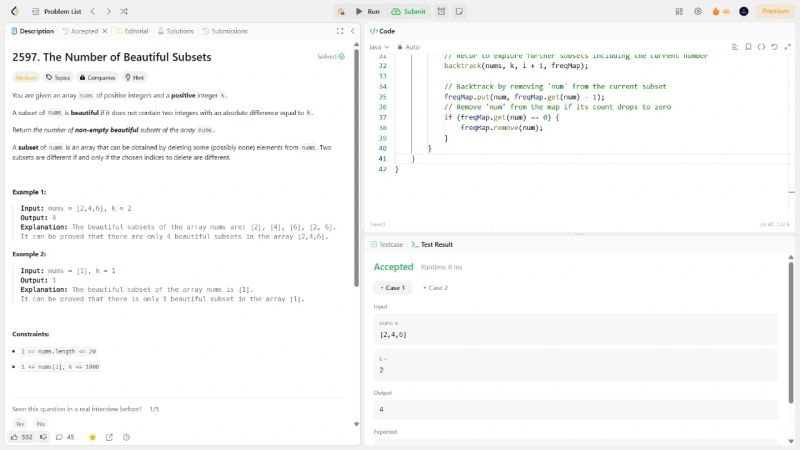800x450 pixels.
Task: Open the Java language dropdown
Action: [x=380, y=47]
